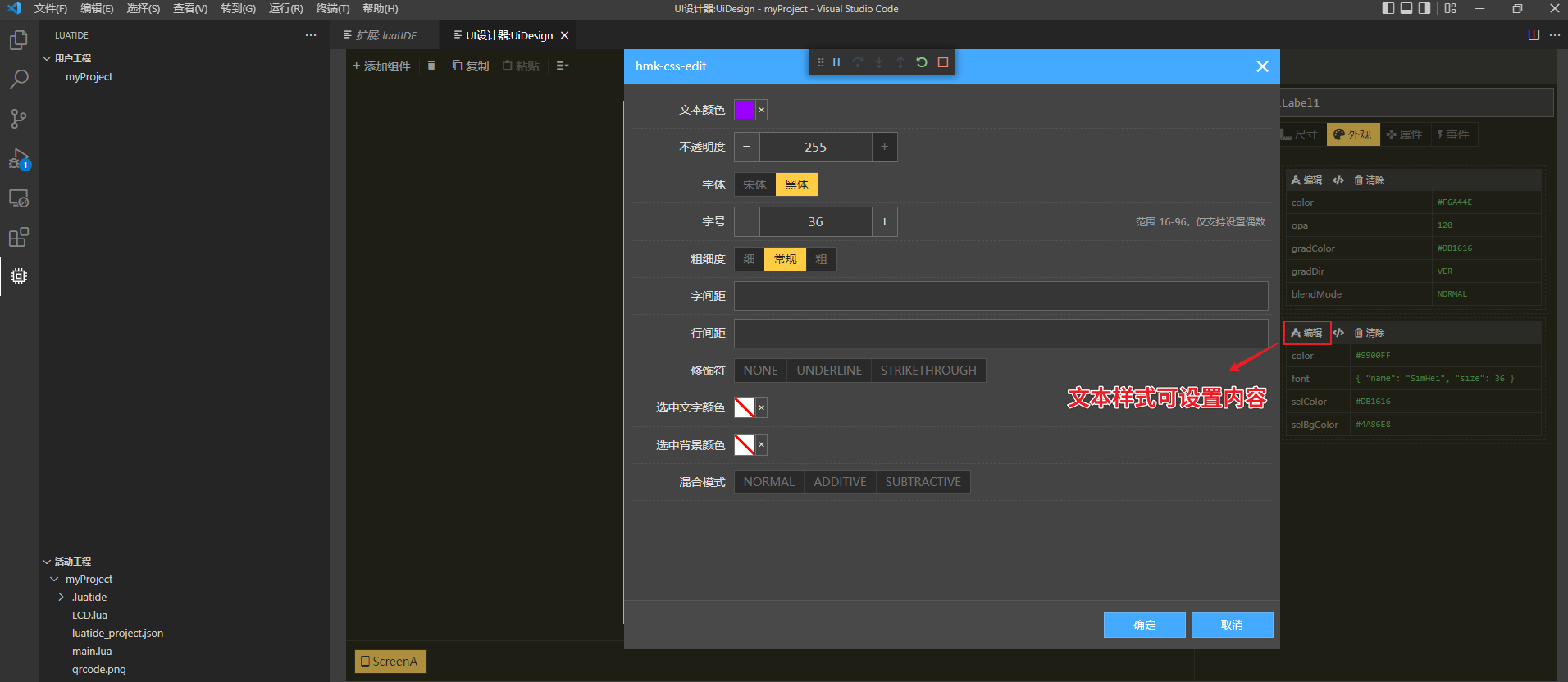
Task: Open the 选中背景颜色 color swatch
Action: [745, 445]
